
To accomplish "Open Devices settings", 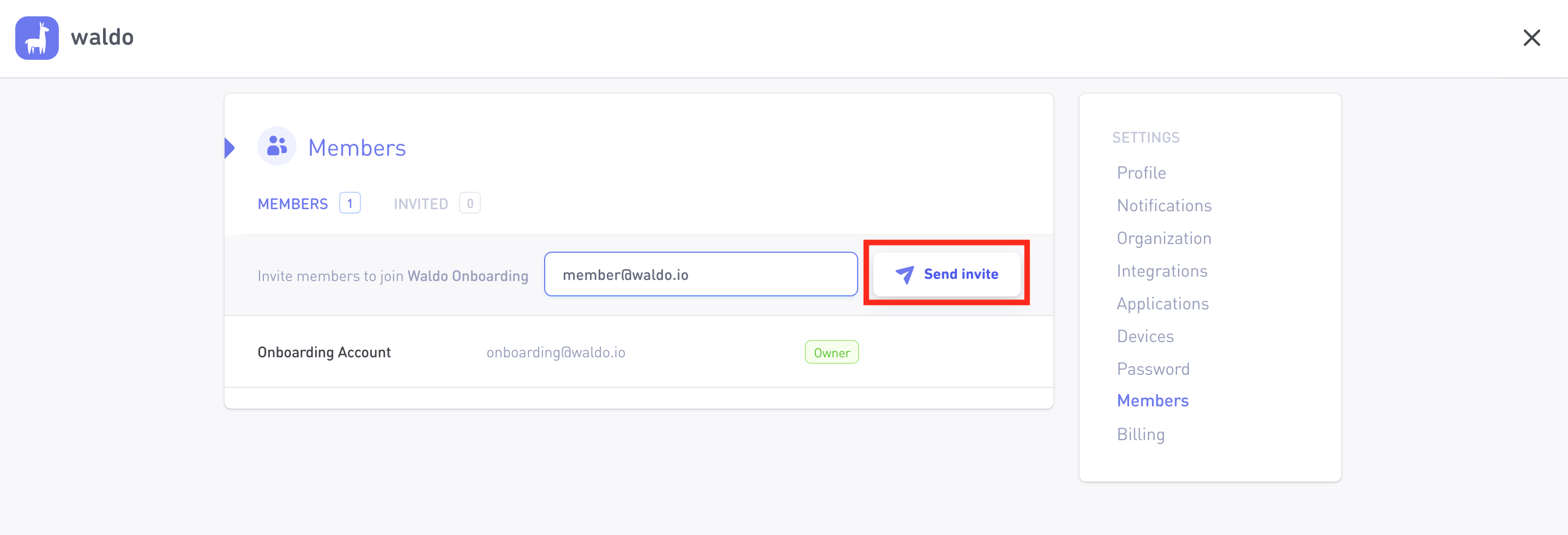I will [1145, 336].
